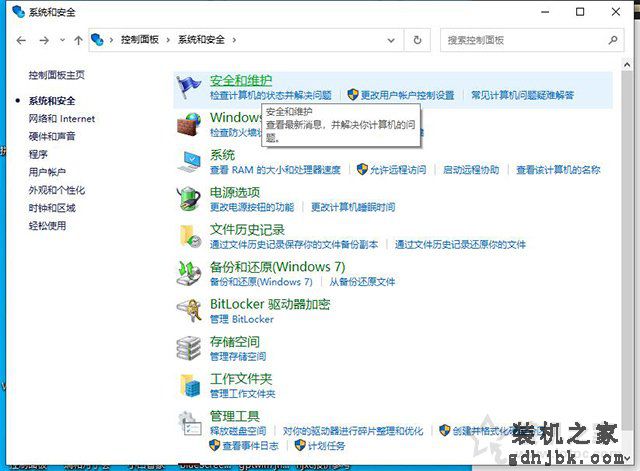Click 管理 BitLocker link
Screen dimensions: 640x471
[x=242, y=319]
